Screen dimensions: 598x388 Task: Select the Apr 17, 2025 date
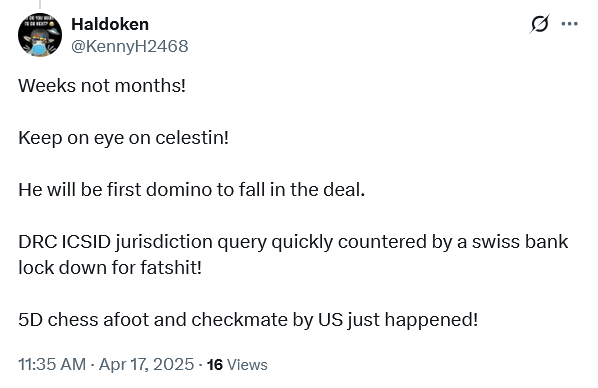(146, 364)
